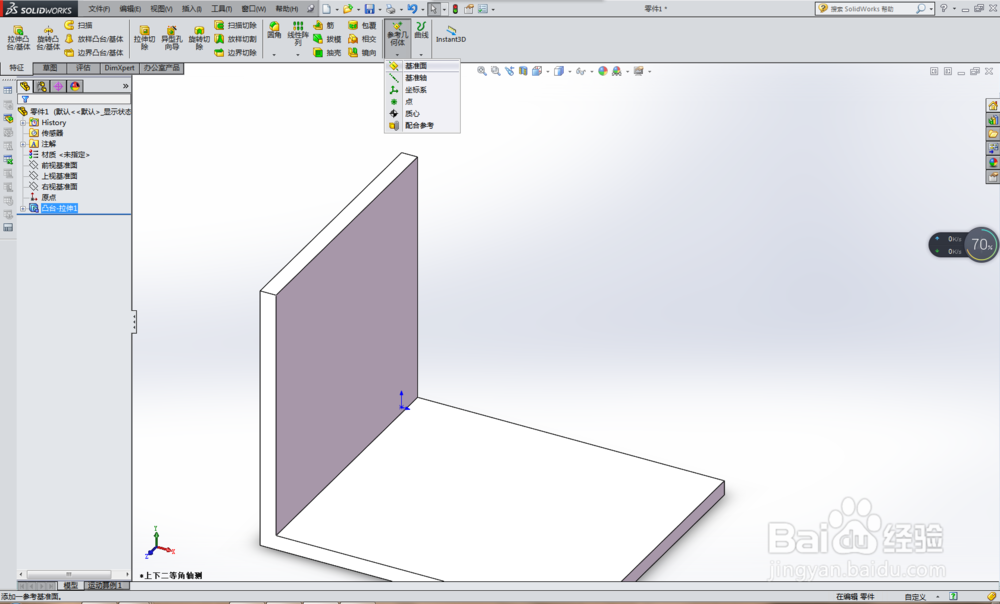Open the PropertyManager tab in left panel
1000x604 pixels.
point(41,86)
